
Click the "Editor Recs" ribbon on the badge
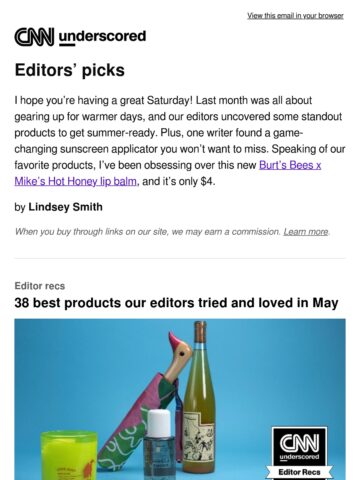click(x=299, y=472)
